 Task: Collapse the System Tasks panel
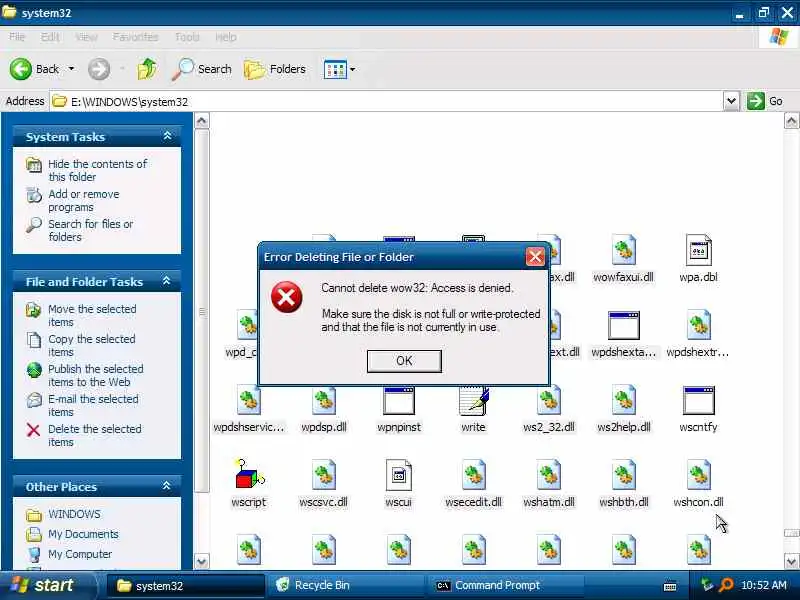(x=167, y=136)
